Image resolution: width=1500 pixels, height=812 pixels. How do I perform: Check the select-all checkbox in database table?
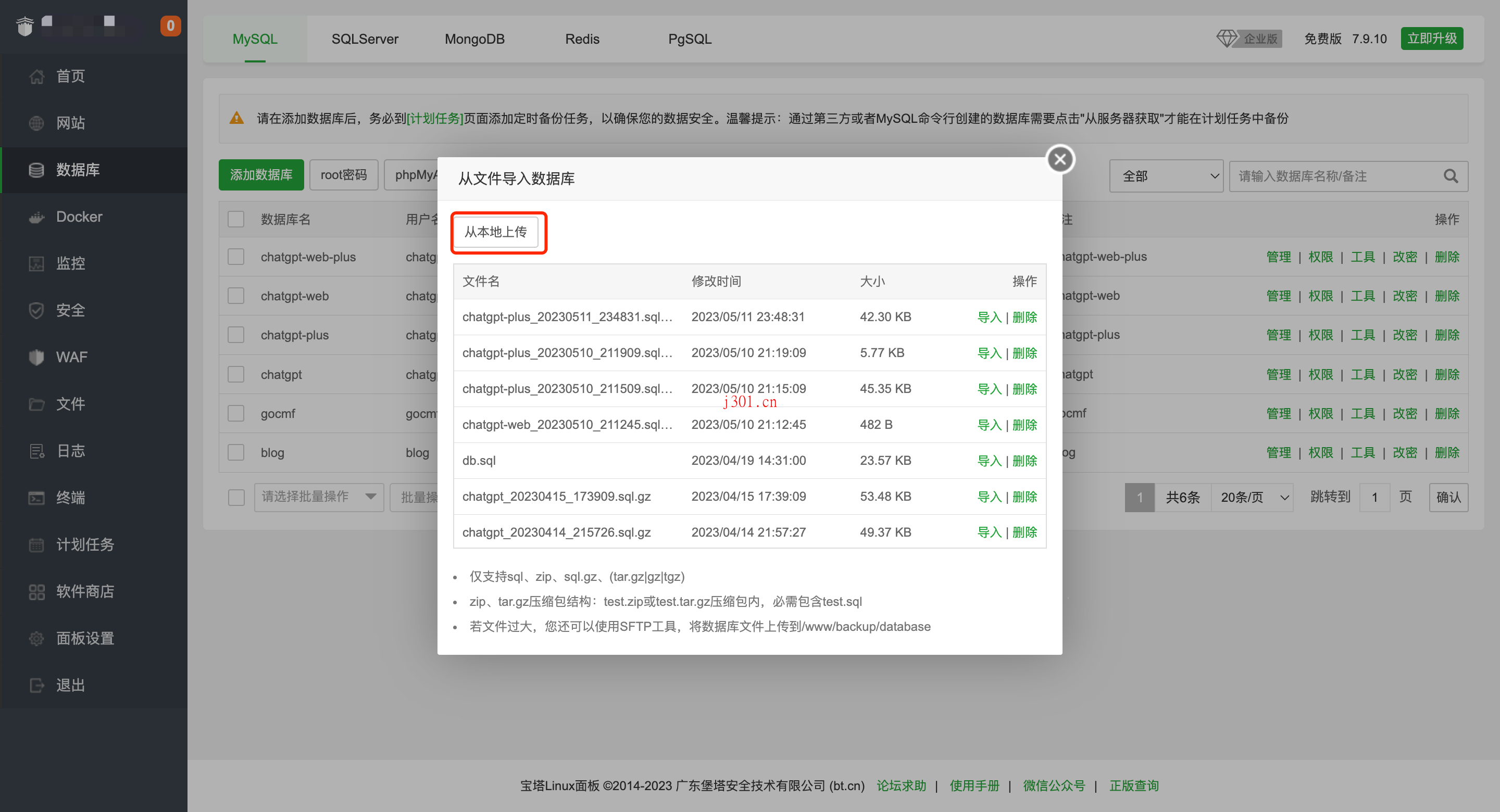pos(236,219)
